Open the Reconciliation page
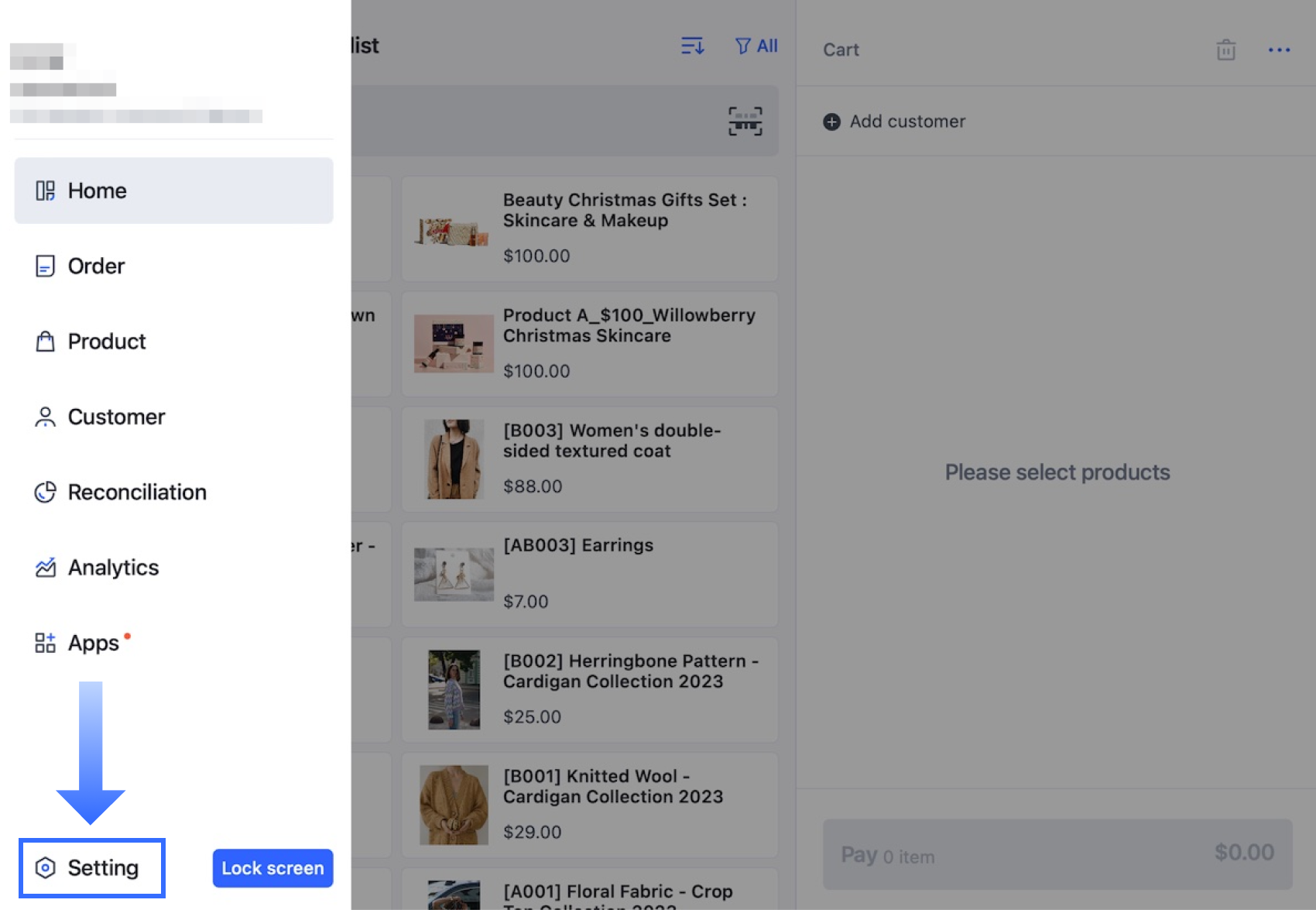The width and height of the screenshot is (1316, 910). click(173, 492)
